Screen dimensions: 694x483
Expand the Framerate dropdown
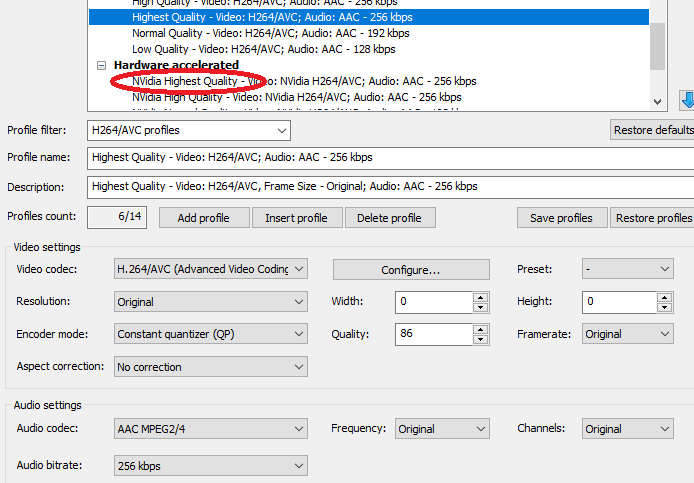pos(627,335)
